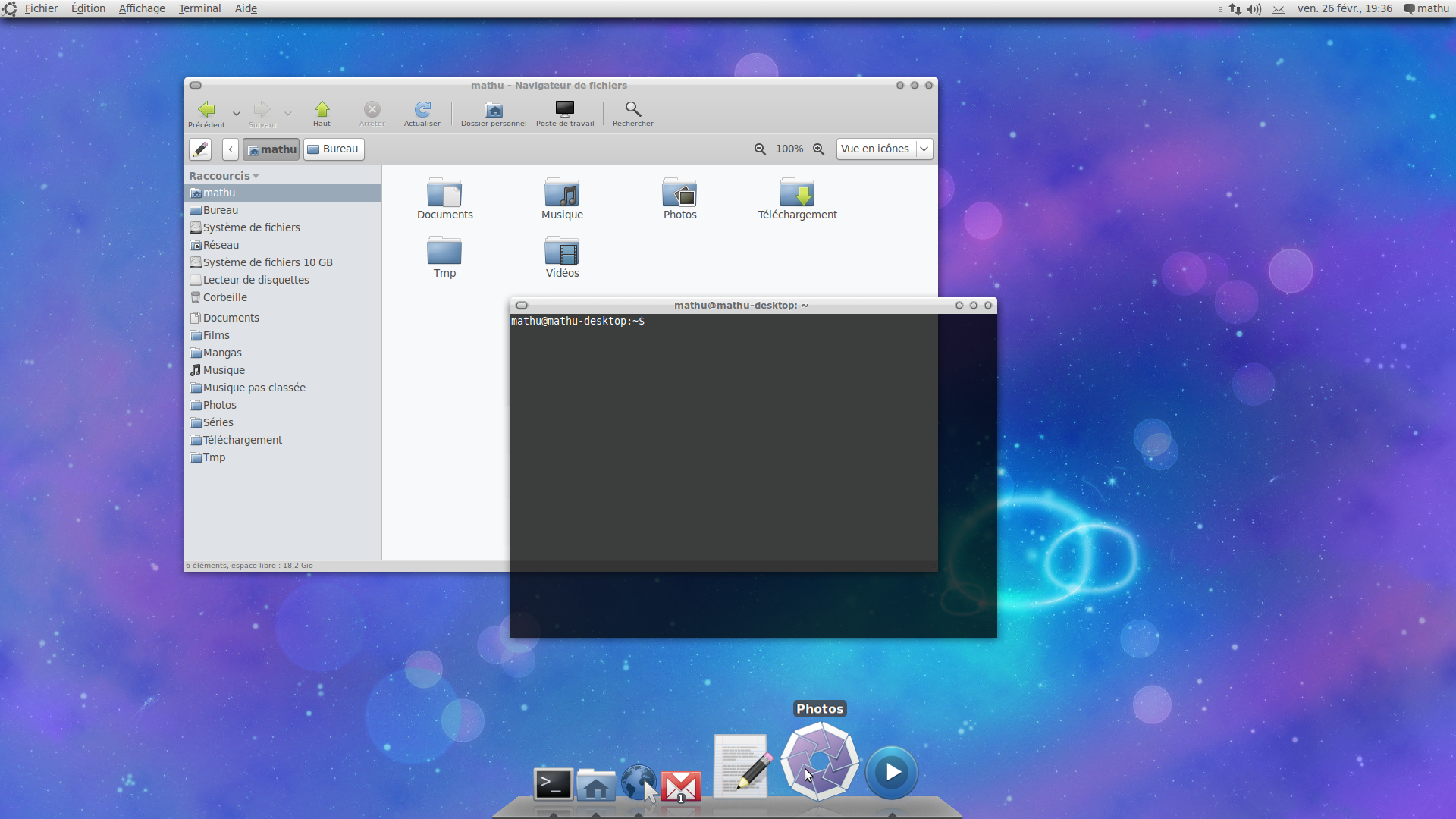Open the Aide menu
1456x819 pixels.
246,8
